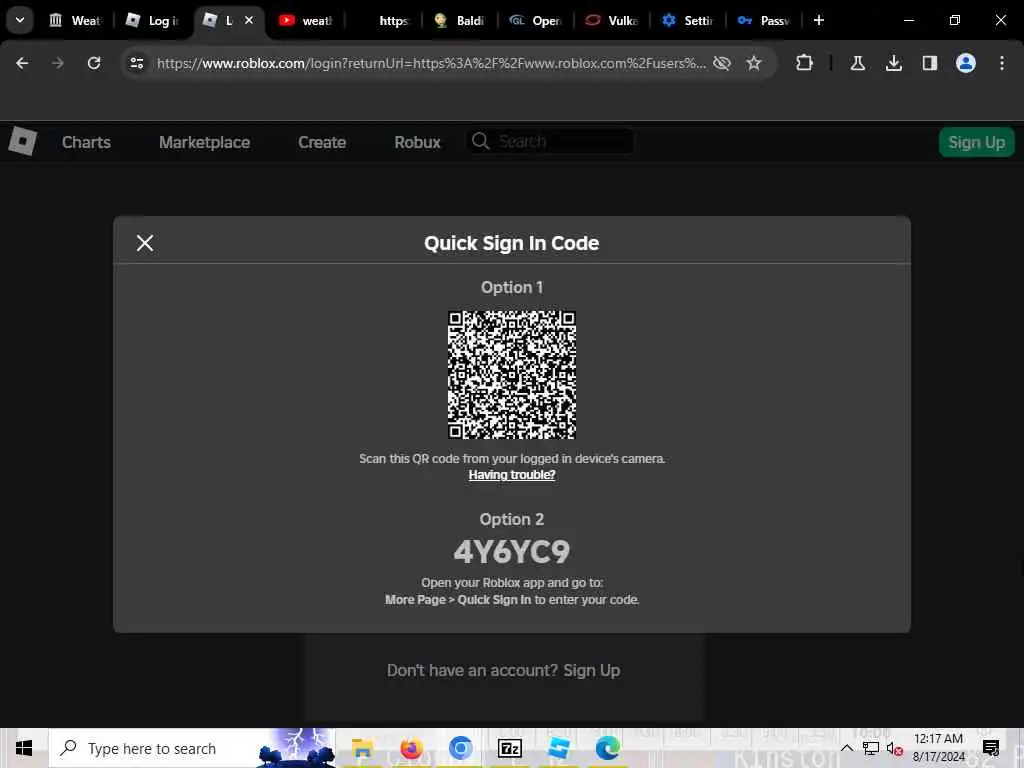Image resolution: width=1024 pixels, height=768 pixels.
Task: Switch to the Baldi tab
Action: (459, 20)
